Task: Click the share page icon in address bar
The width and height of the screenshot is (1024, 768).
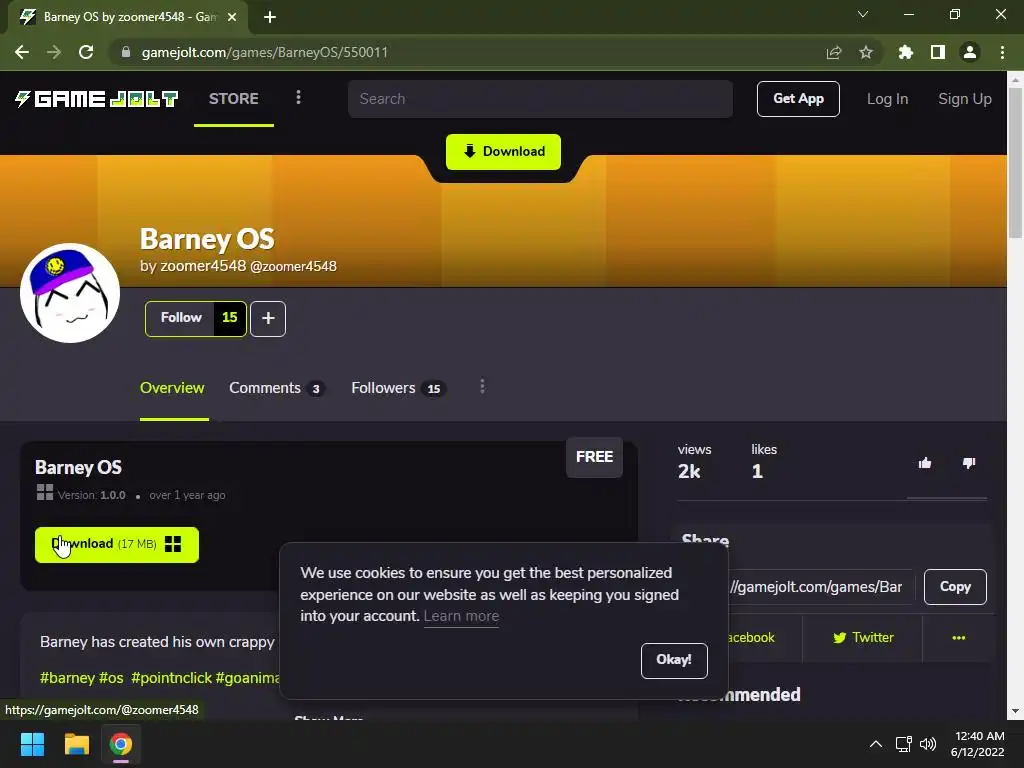Action: [833, 52]
